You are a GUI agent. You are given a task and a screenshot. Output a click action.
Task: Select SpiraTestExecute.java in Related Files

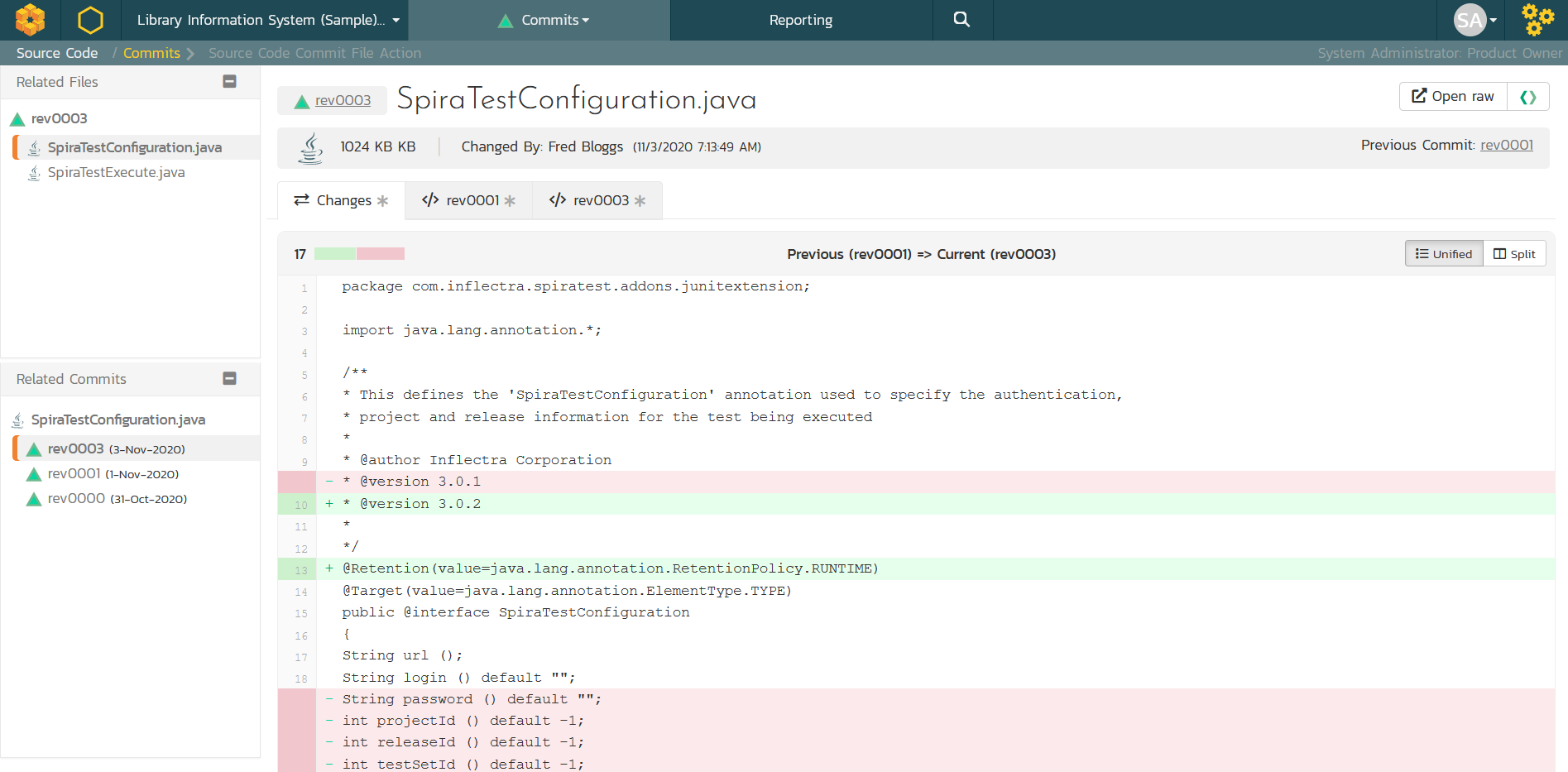[116, 172]
